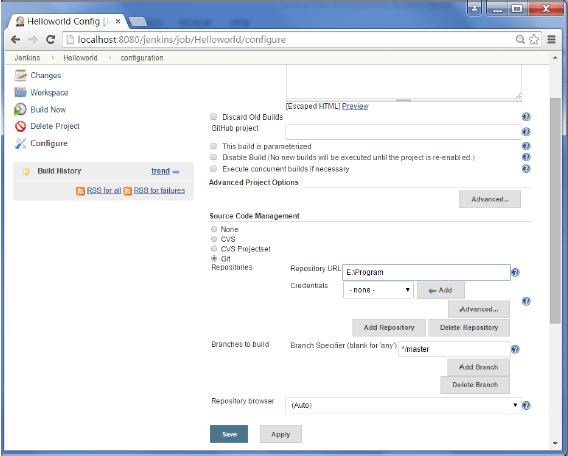This screenshot has width=568, height=456.
Task: Click in Repository URL field
Action: coord(426,272)
